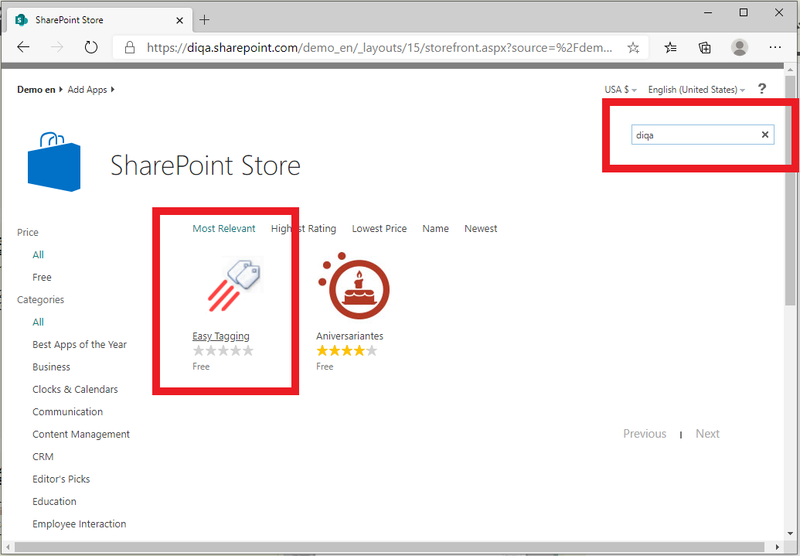Sort results by Newest

480,229
